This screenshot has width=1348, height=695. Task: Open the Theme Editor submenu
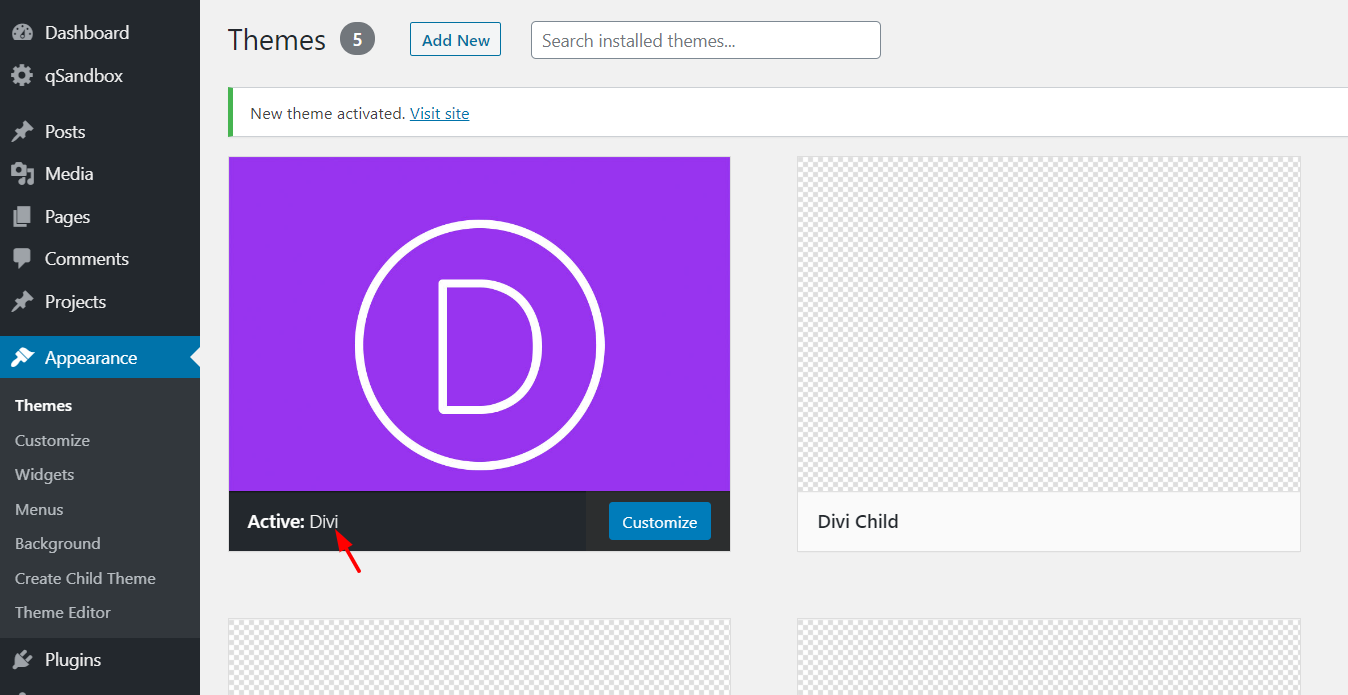(63, 612)
